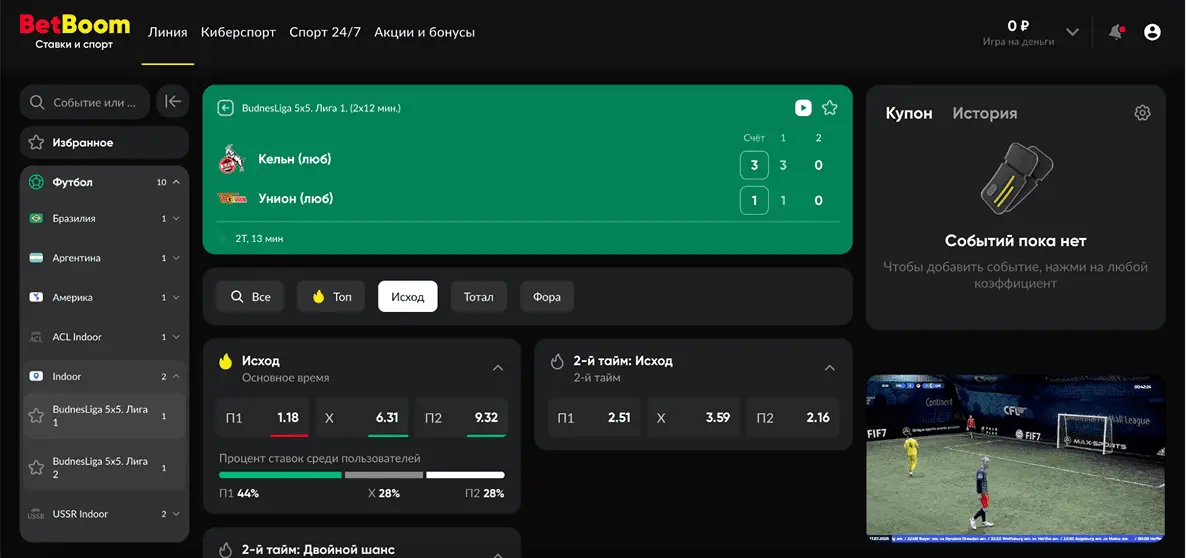Expand the Аргентина section
Image resolution: width=1186 pixels, height=558 pixels.
click(176, 258)
